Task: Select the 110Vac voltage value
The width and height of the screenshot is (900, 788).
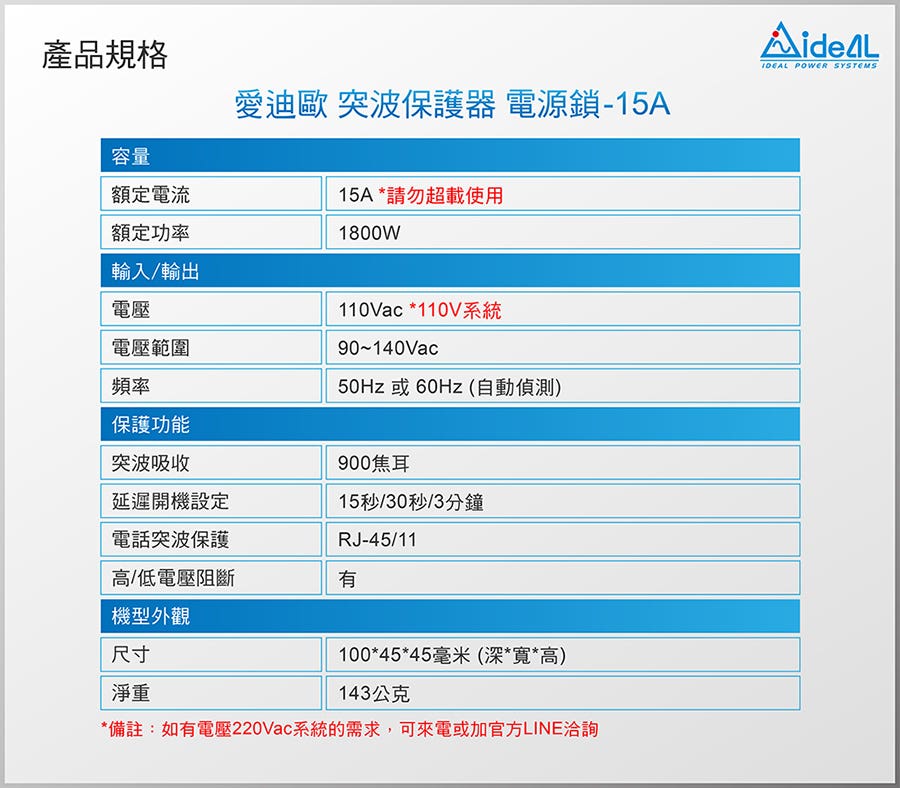Action: (370, 310)
